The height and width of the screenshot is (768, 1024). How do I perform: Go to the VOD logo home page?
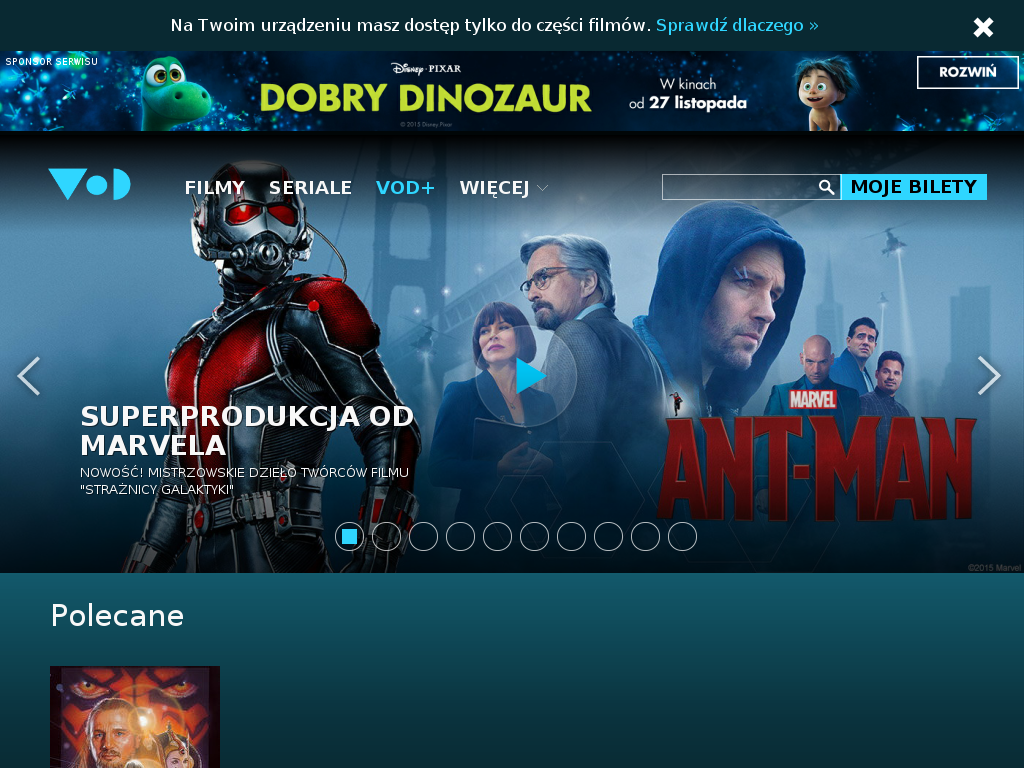(89, 184)
